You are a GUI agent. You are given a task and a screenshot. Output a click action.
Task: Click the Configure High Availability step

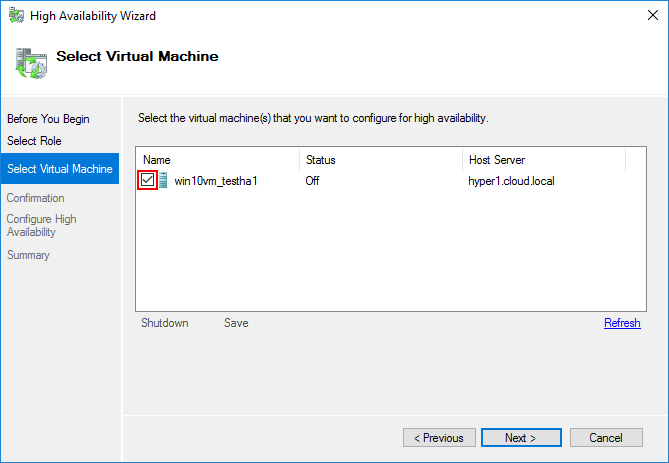[42, 226]
